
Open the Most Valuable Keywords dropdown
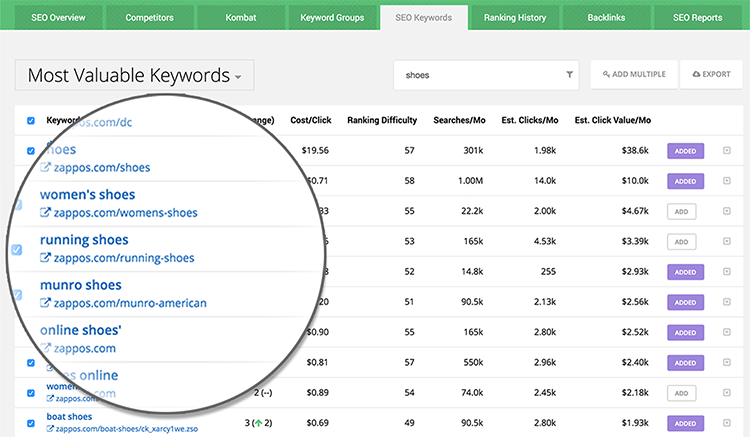point(134,75)
